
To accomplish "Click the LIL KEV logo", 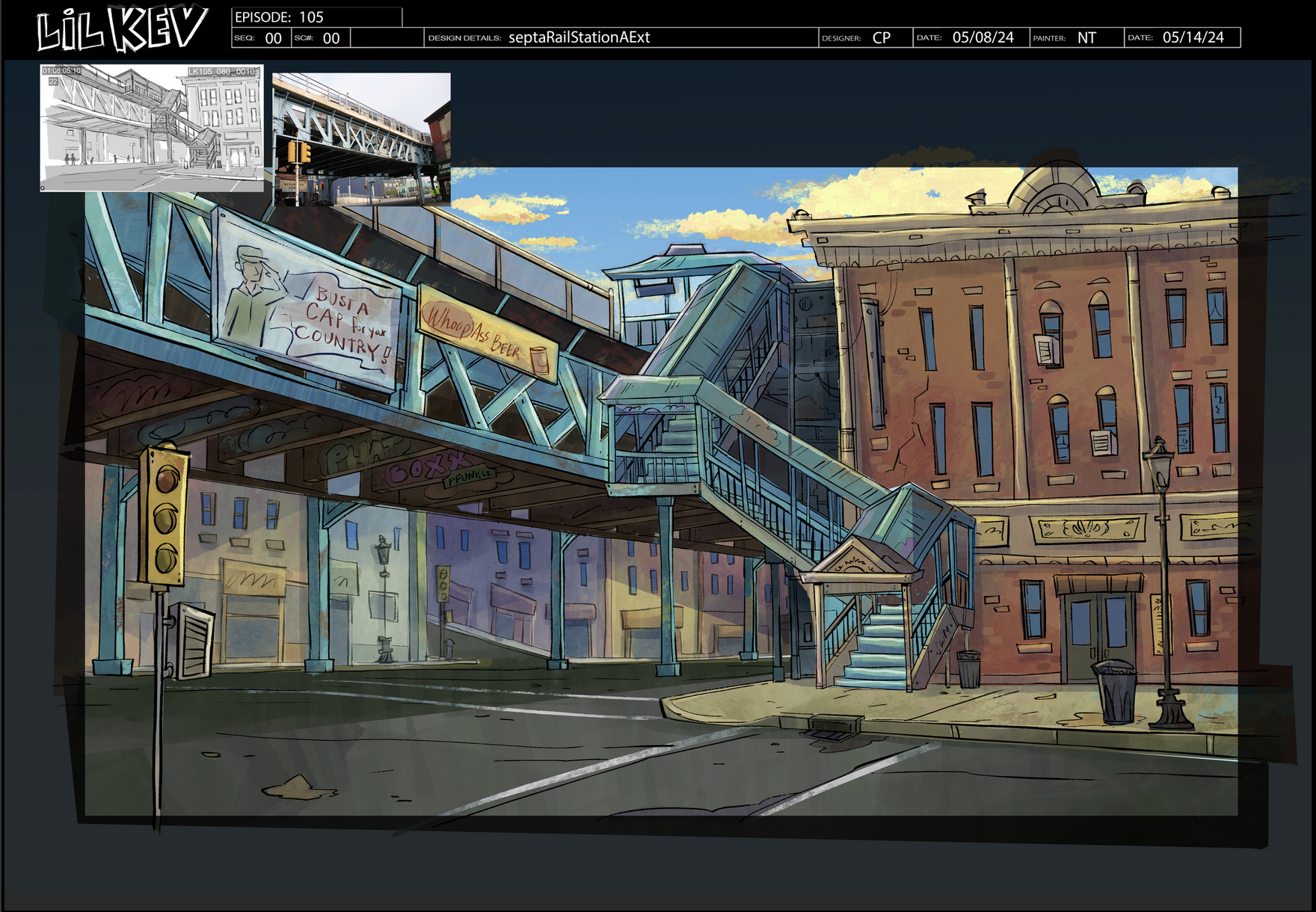I will (122, 30).
